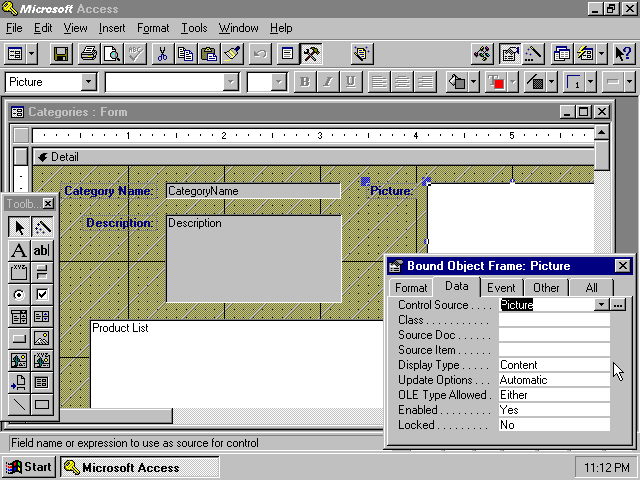Image resolution: width=640 pixels, height=480 pixels.
Task: Select the Label tool in Toolbox
Action: tap(19, 250)
